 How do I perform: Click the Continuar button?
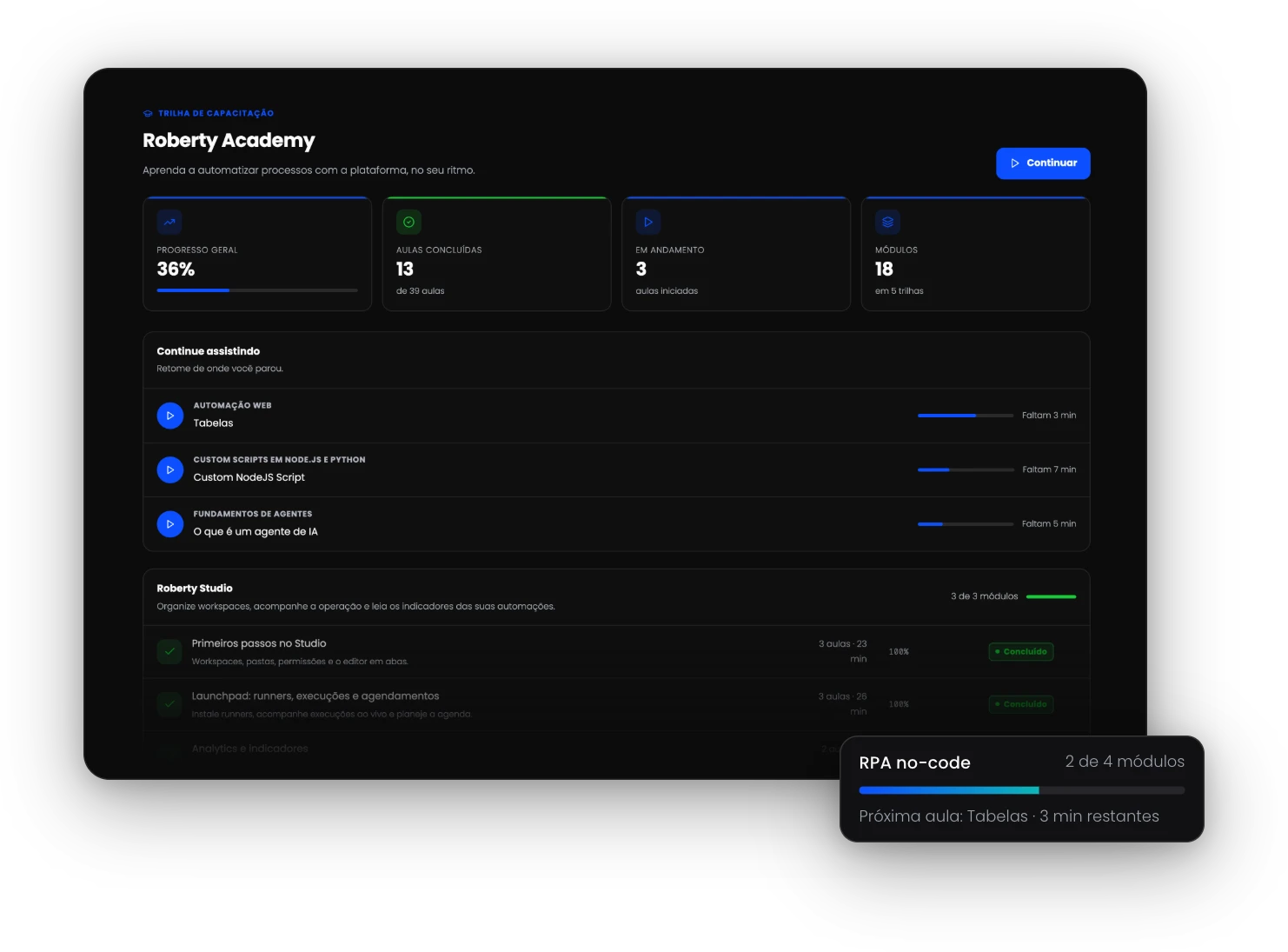tap(1043, 163)
